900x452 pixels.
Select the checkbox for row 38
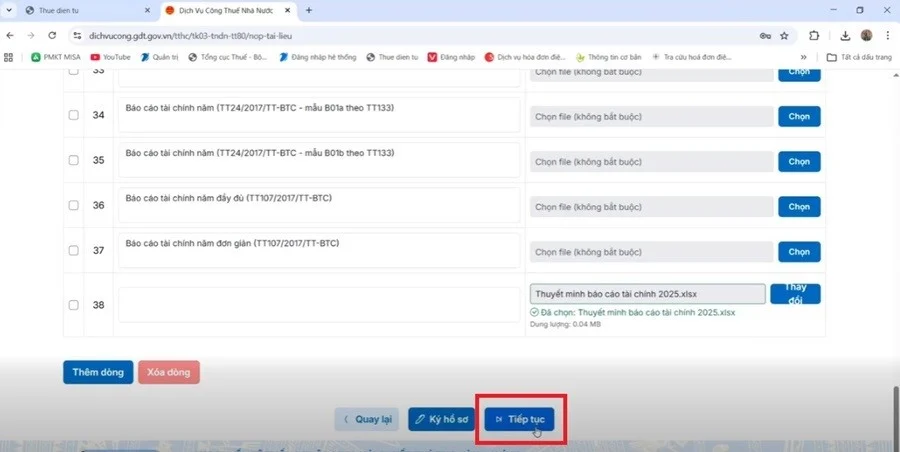(x=74, y=305)
